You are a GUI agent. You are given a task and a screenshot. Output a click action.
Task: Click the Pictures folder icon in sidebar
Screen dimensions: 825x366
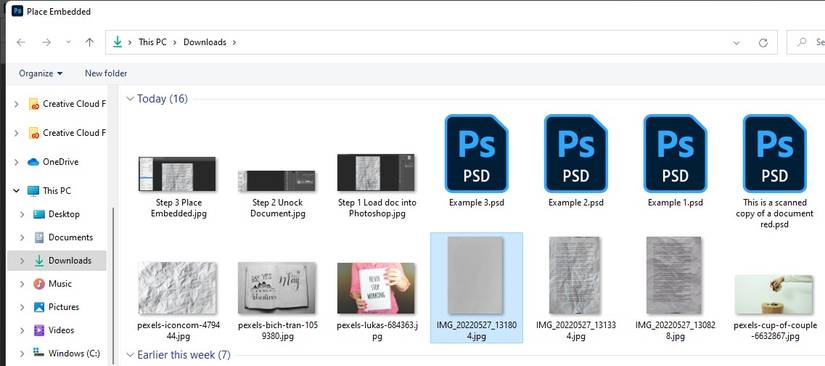(38, 307)
